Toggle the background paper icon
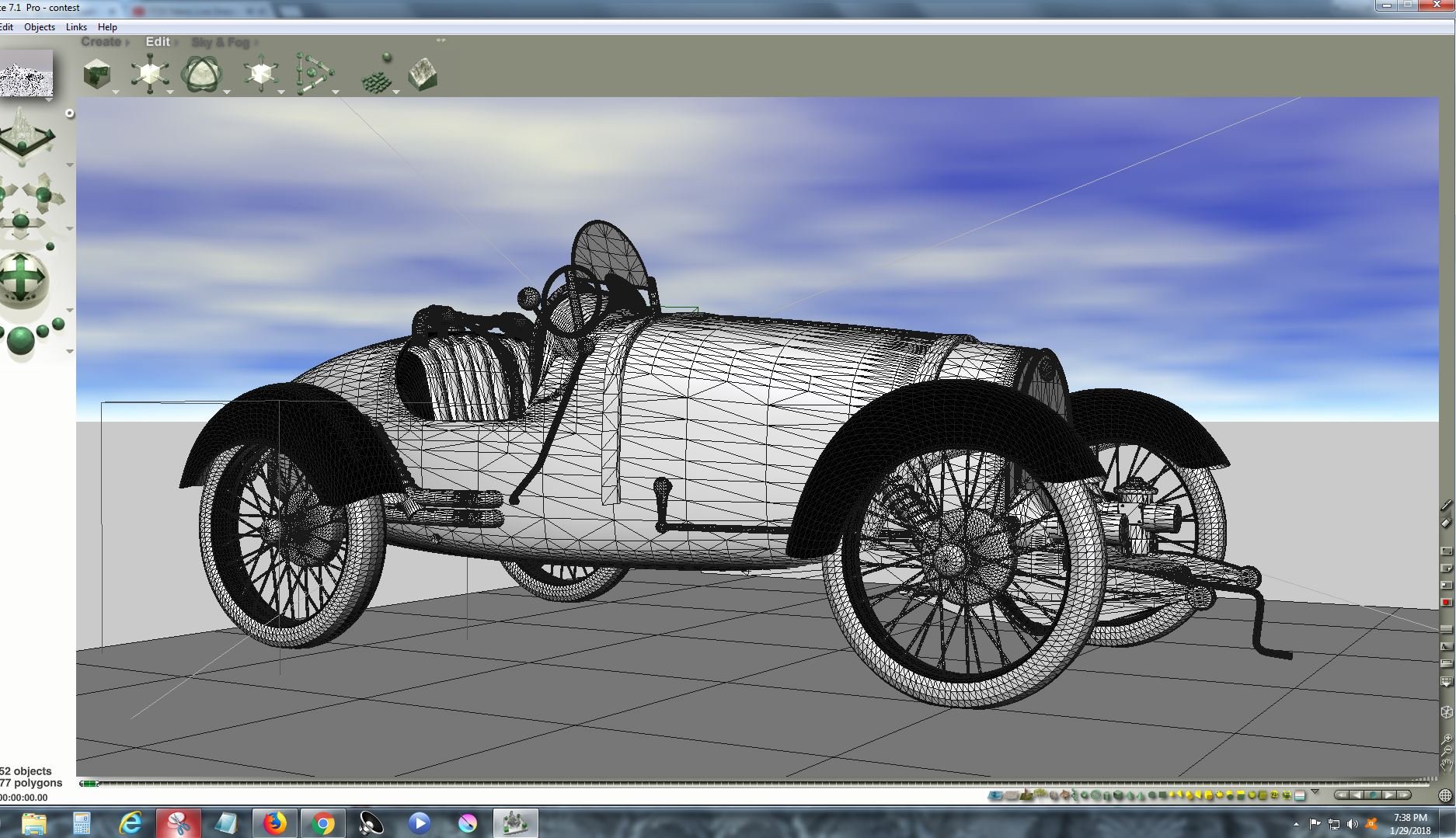The image size is (1456, 838). (x=1446, y=569)
